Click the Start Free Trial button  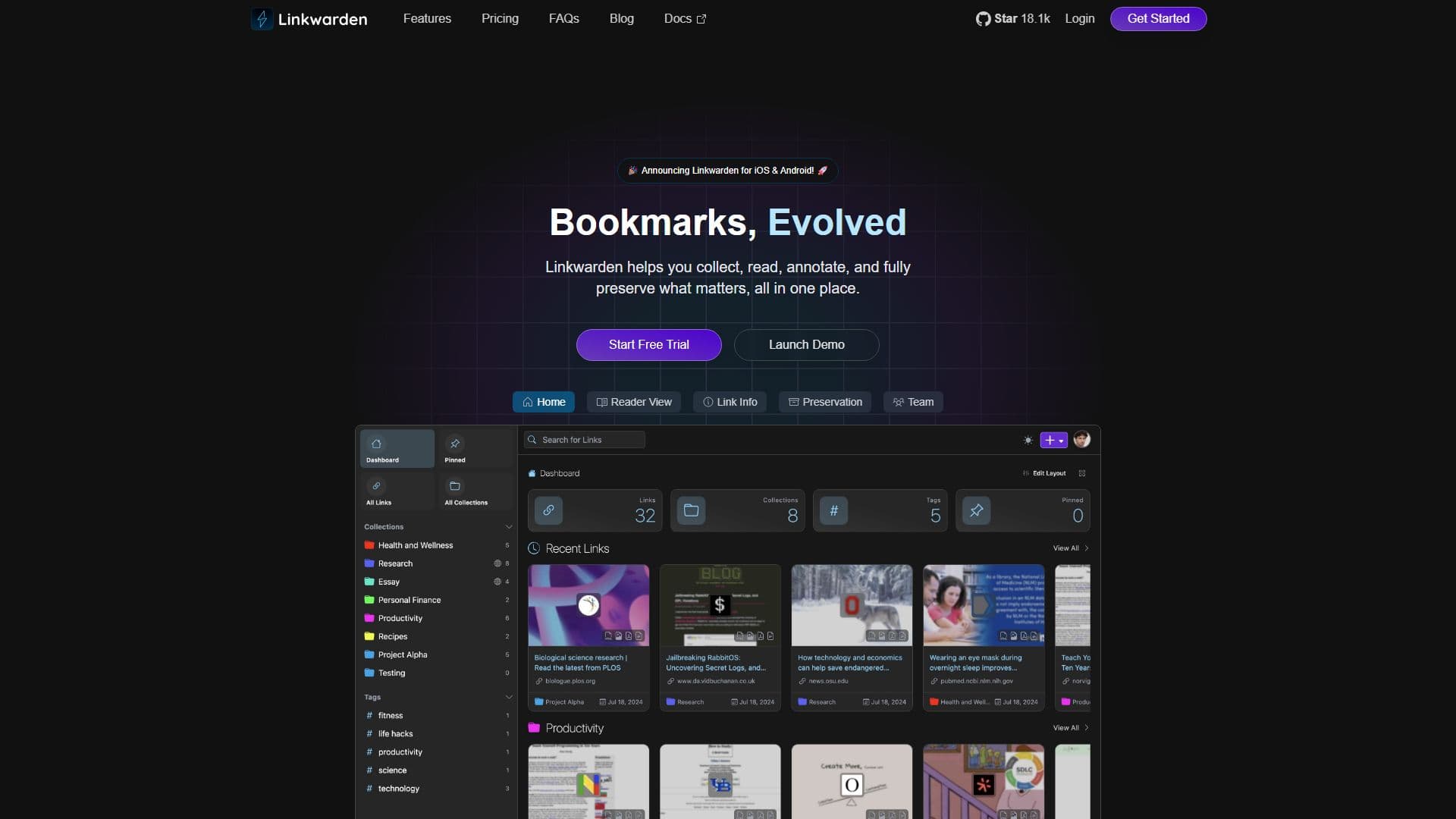649,345
